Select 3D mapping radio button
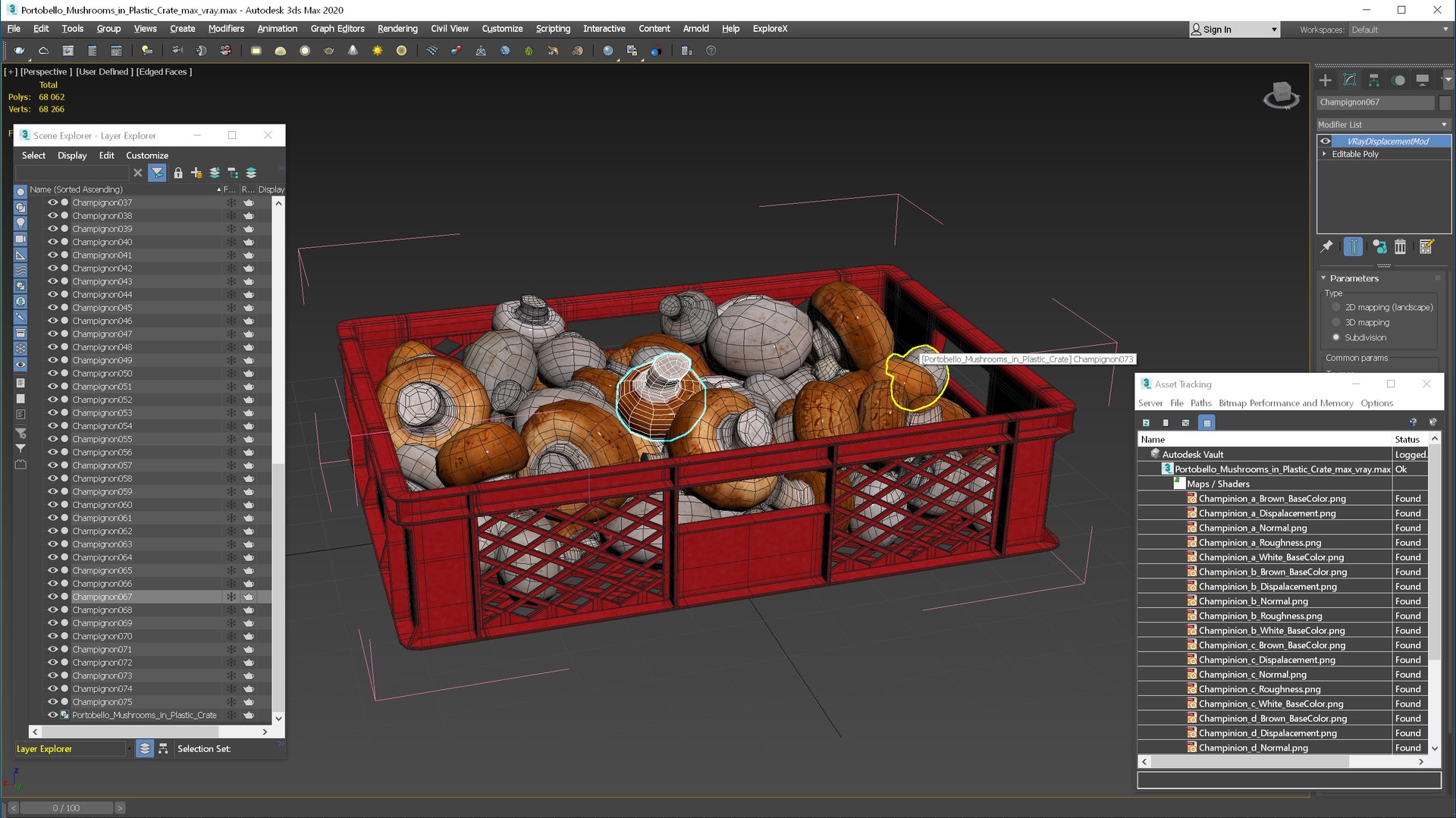The width and height of the screenshot is (1456, 818). 1336,322
